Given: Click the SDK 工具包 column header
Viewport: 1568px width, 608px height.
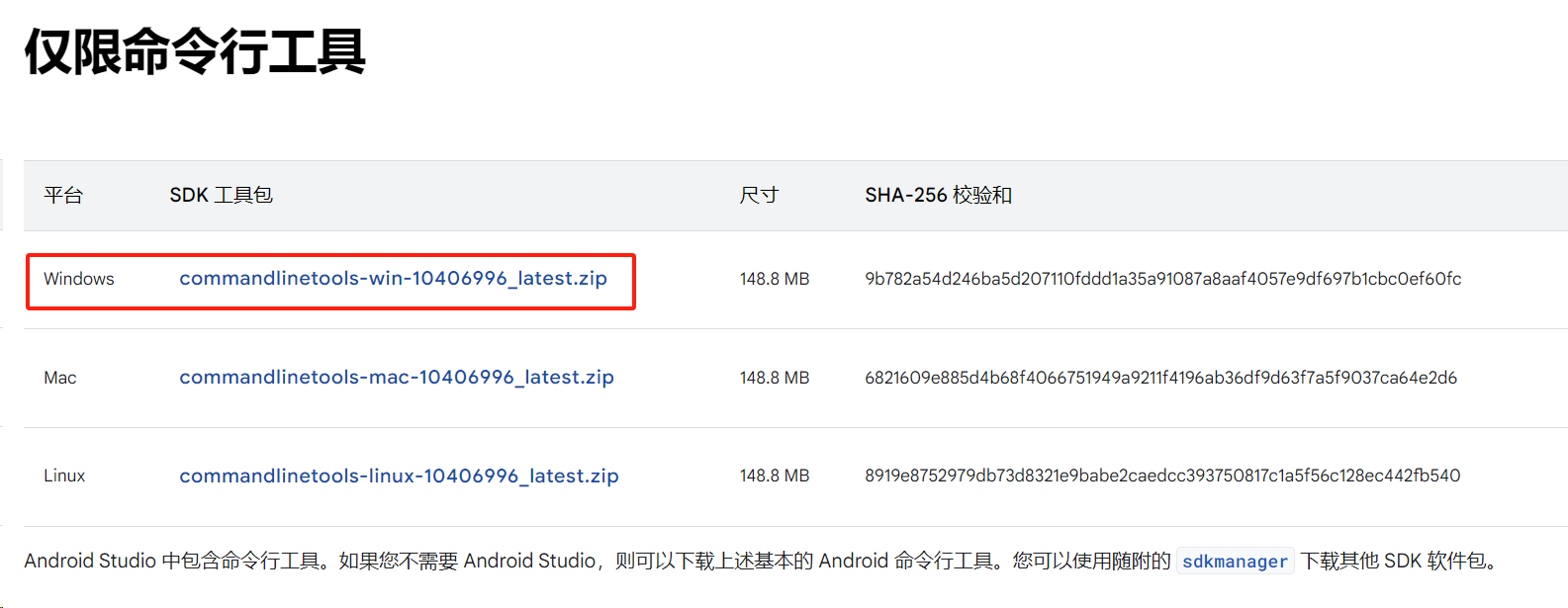Looking at the screenshot, I should click(221, 196).
